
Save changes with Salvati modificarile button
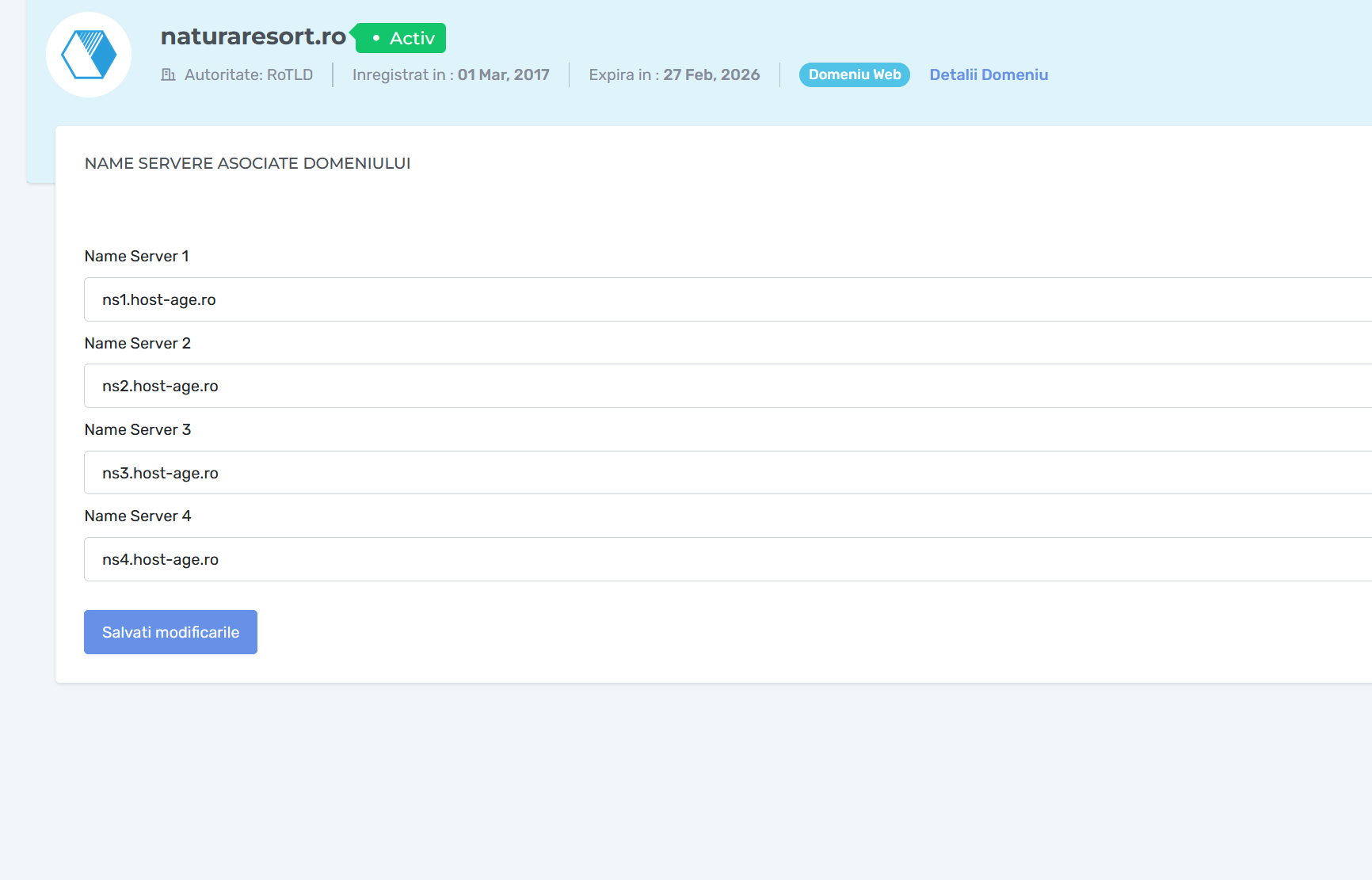click(x=170, y=632)
